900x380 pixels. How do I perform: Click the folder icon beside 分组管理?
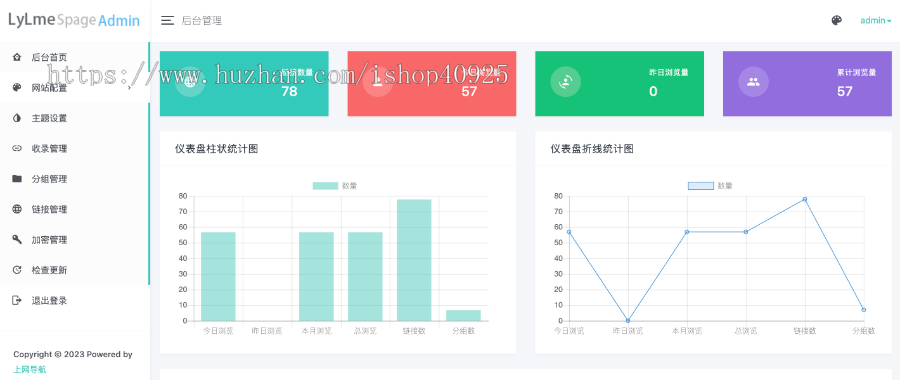coord(17,179)
